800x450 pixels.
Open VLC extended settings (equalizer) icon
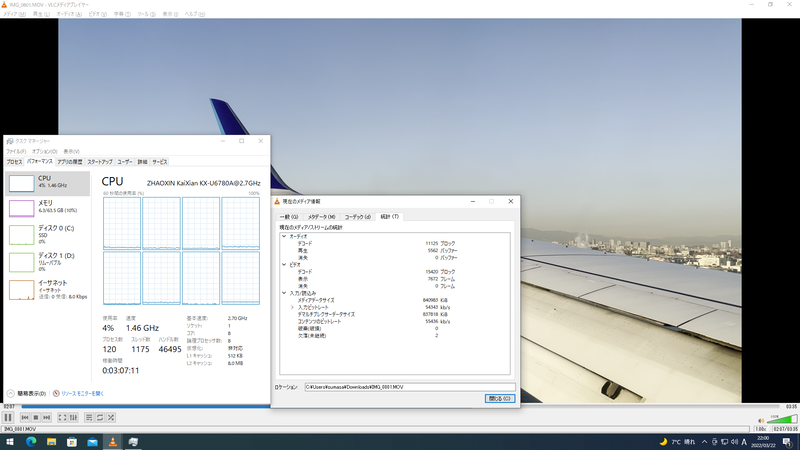click(x=73, y=417)
